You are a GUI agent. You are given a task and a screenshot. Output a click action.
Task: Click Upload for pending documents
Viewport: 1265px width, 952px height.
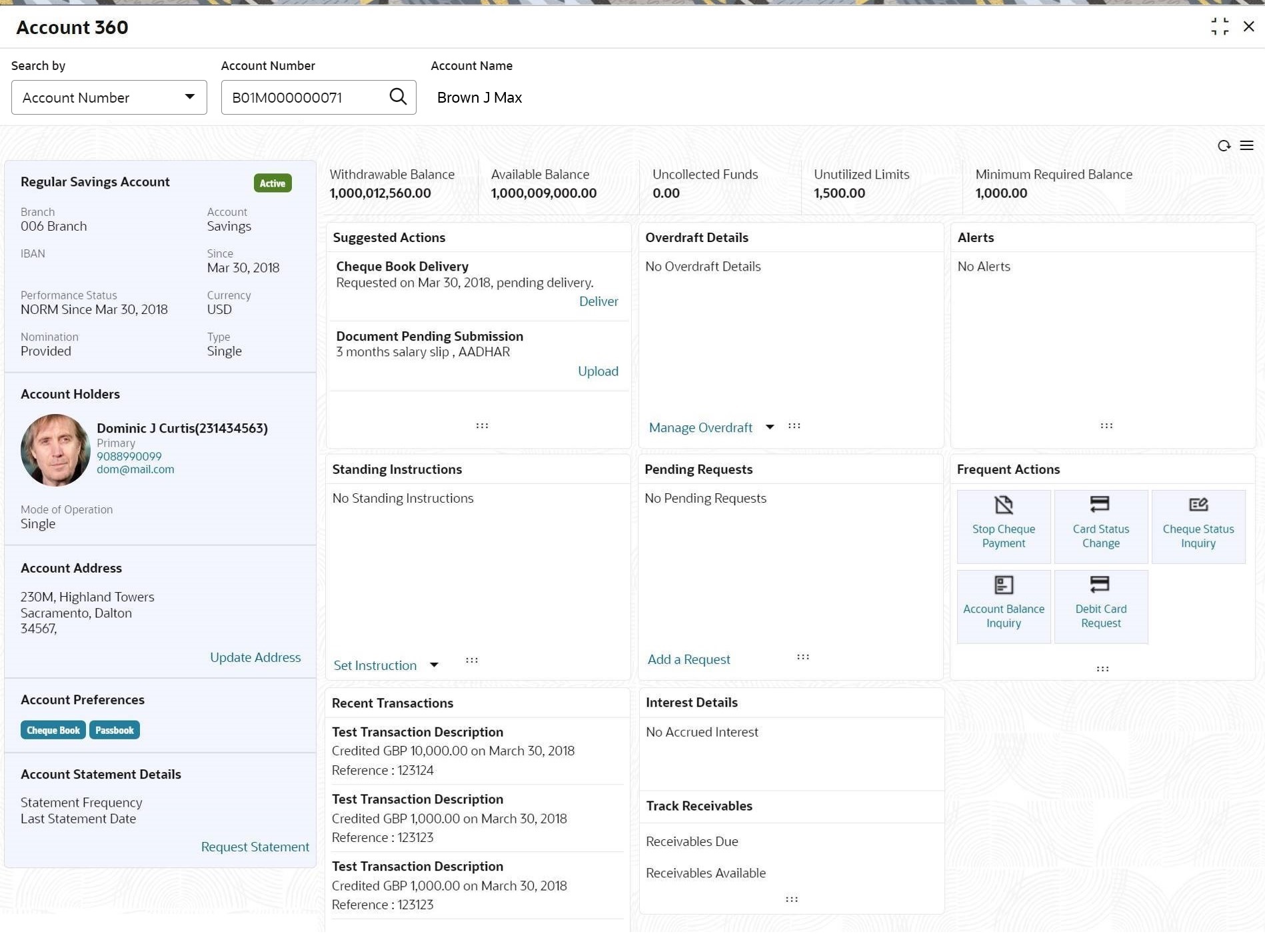(598, 371)
